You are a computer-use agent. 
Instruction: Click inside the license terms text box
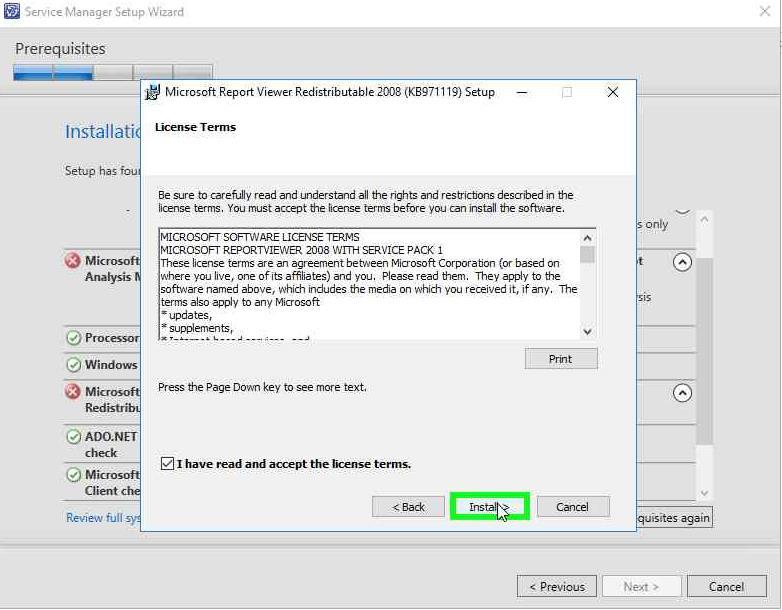370,284
